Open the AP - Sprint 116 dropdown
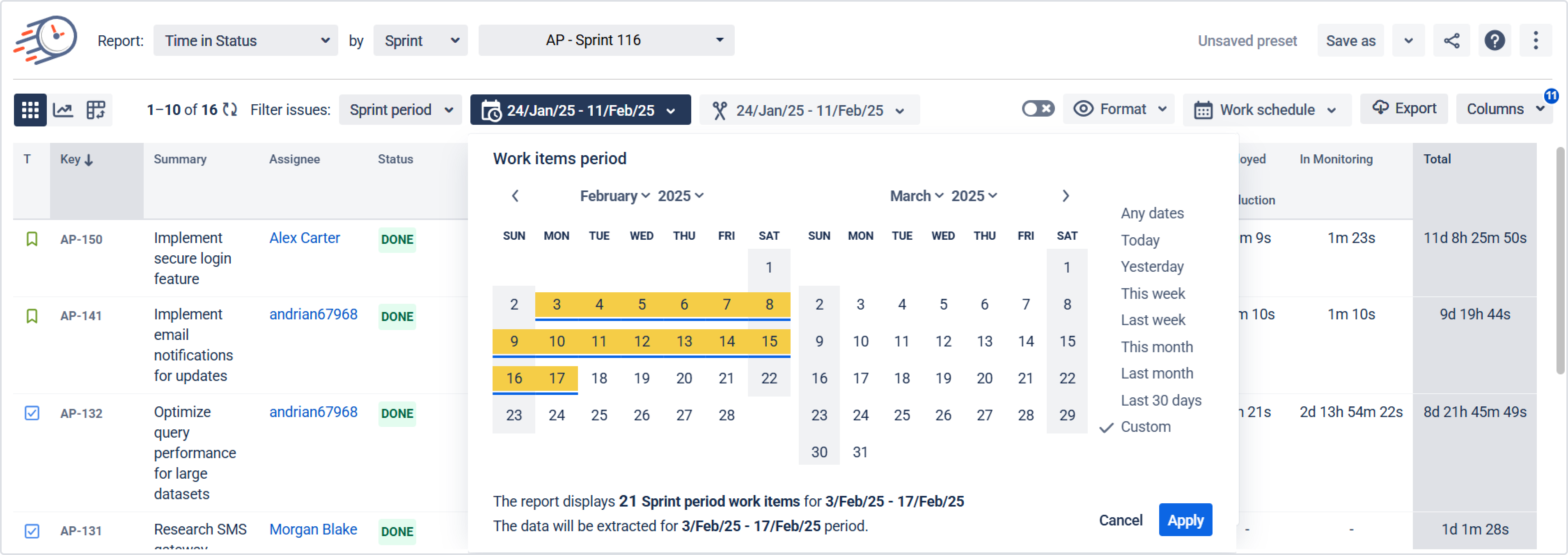This screenshot has width=1568, height=555. coord(606,40)
